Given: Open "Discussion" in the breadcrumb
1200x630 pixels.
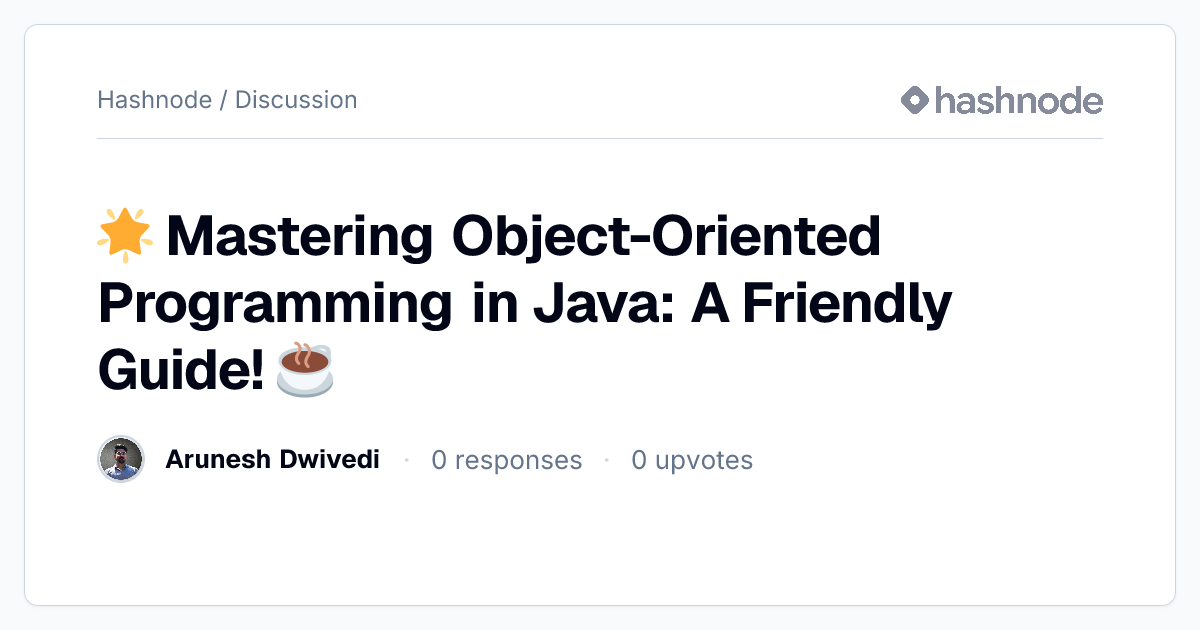Looking at the screenshot, I should pyautogui.click(x=296, y=100).
